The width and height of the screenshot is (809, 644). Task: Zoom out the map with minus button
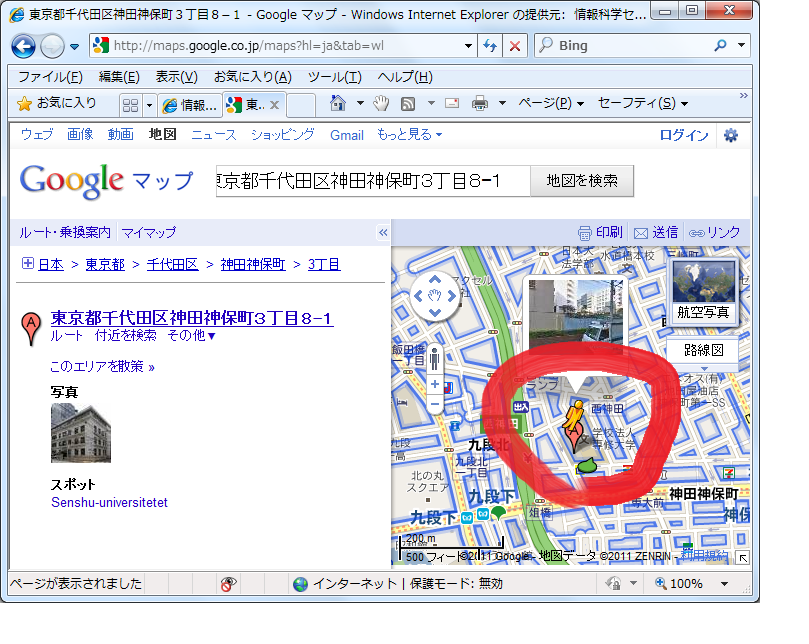click(x=435, y=404)
